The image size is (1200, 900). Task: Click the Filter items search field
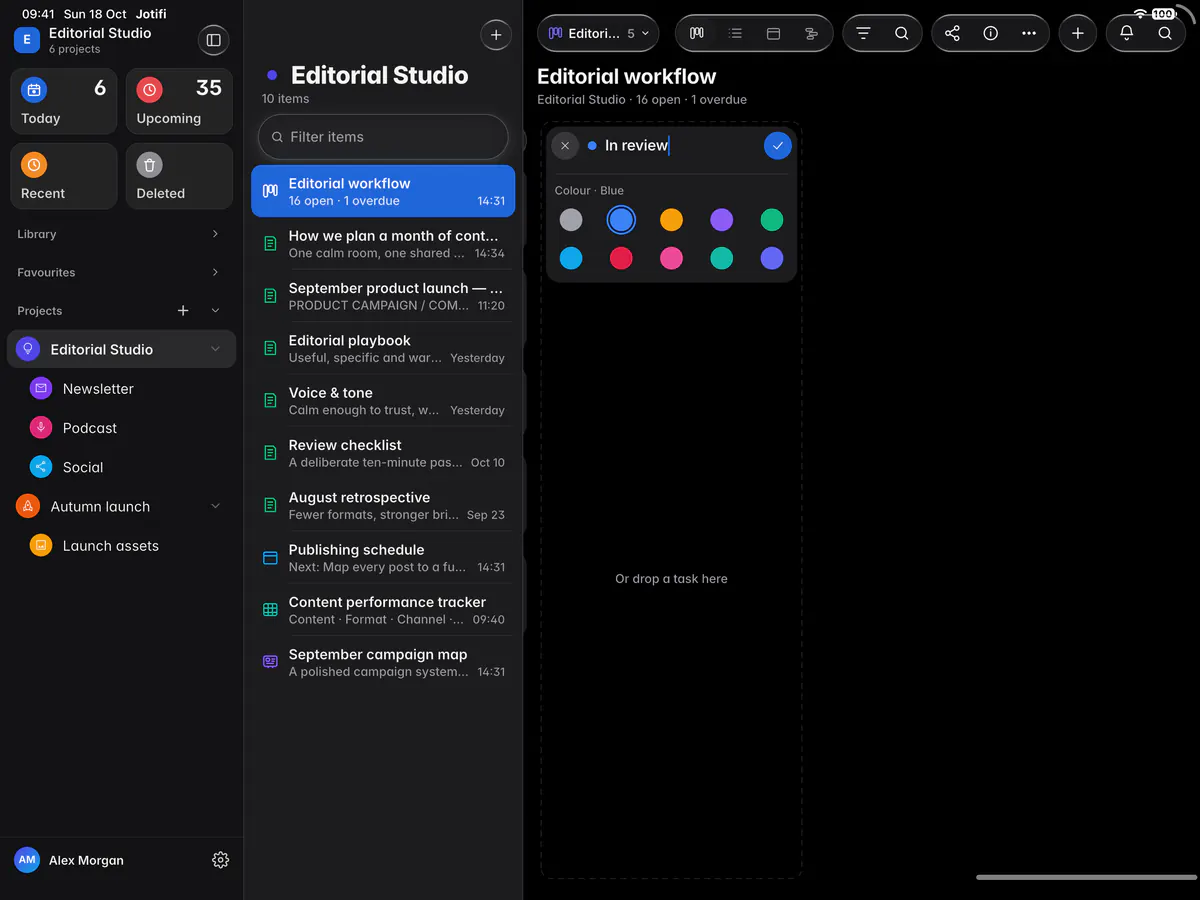[x=383, y=137]
